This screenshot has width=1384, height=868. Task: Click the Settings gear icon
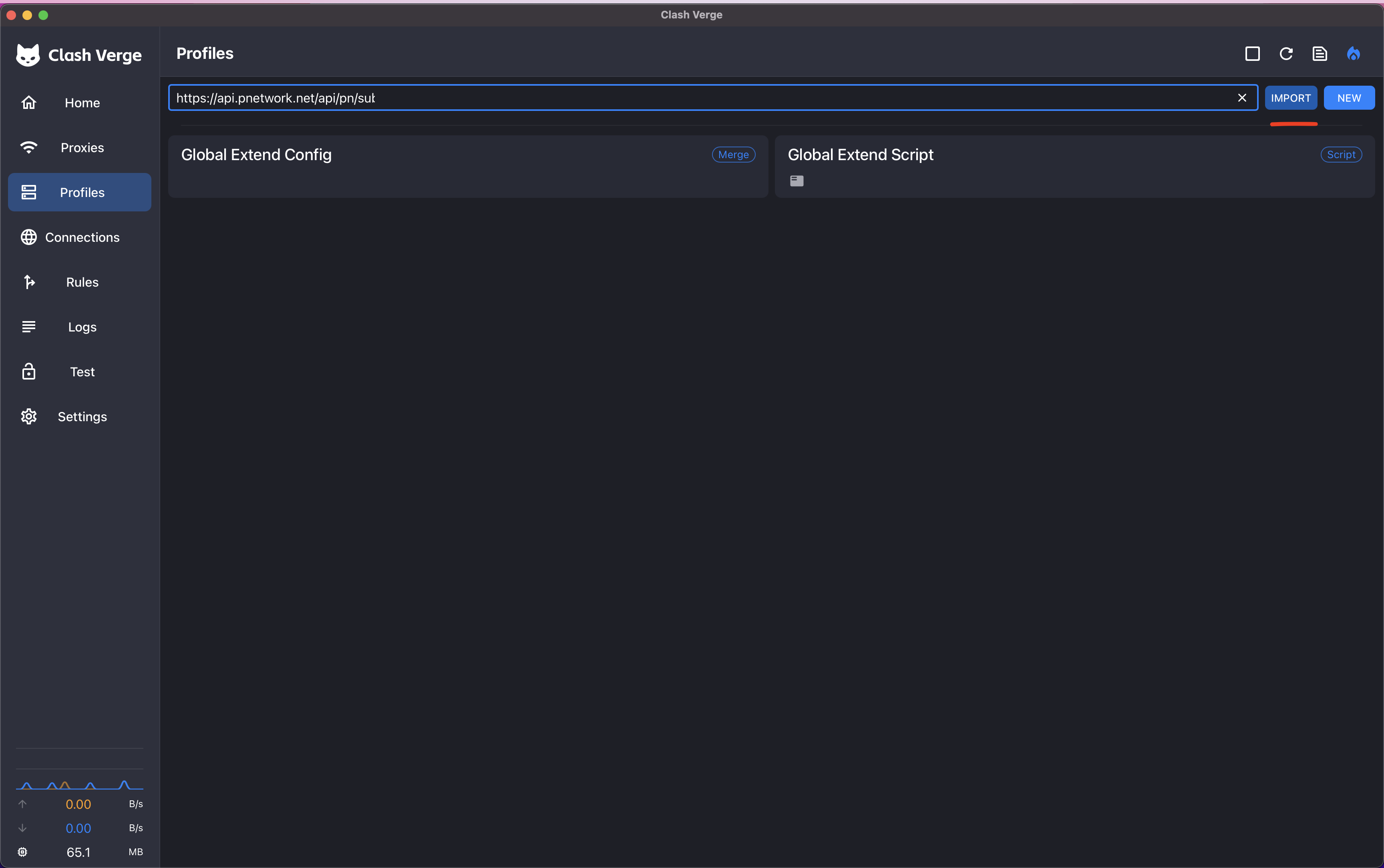click(x=29, y=416)
